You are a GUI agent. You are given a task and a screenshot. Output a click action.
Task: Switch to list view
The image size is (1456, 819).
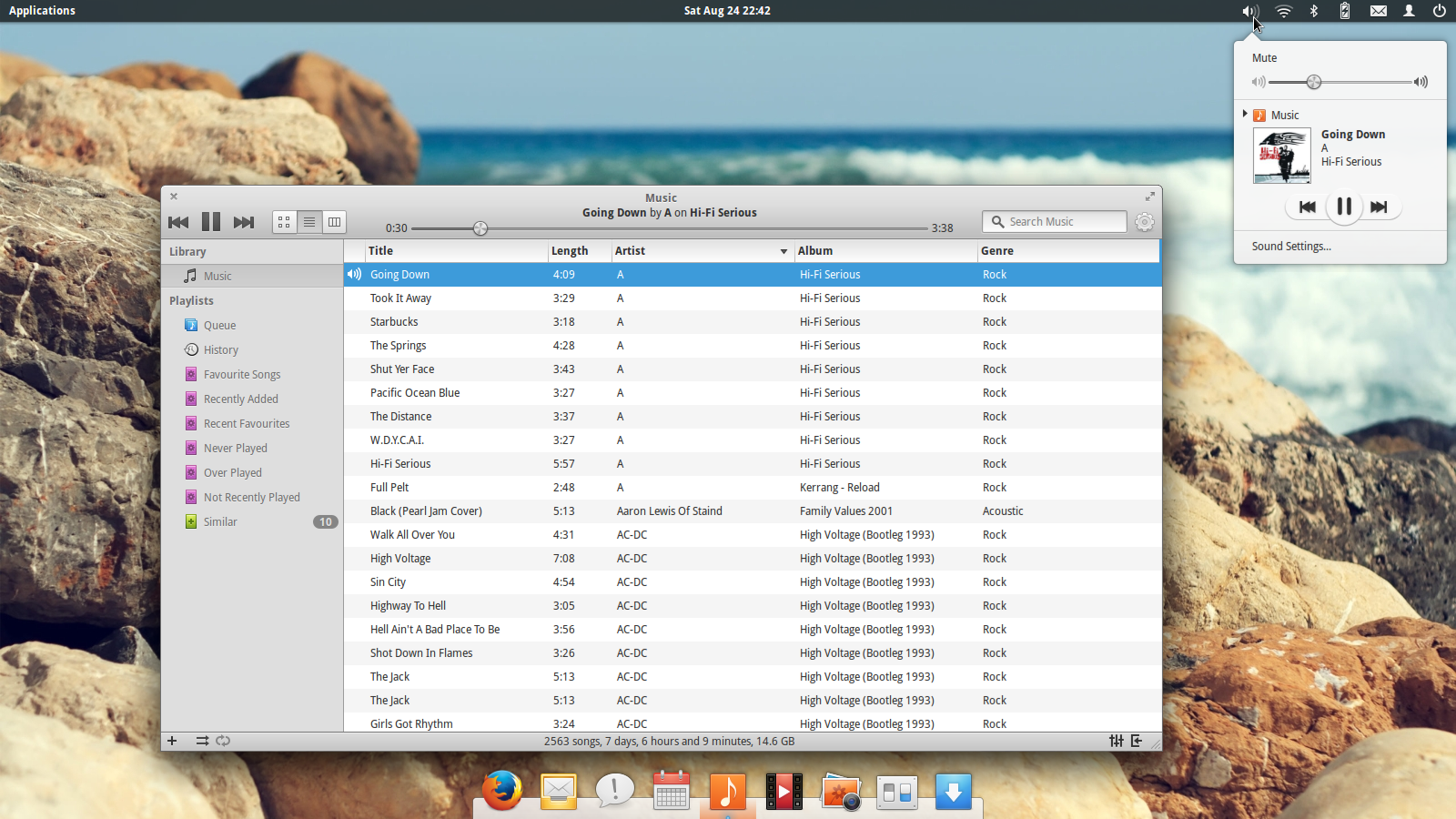point(309,221)
